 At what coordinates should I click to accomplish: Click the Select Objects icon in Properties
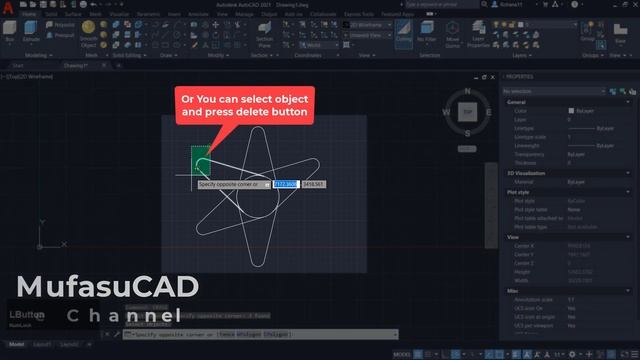[x=622, y=91]
